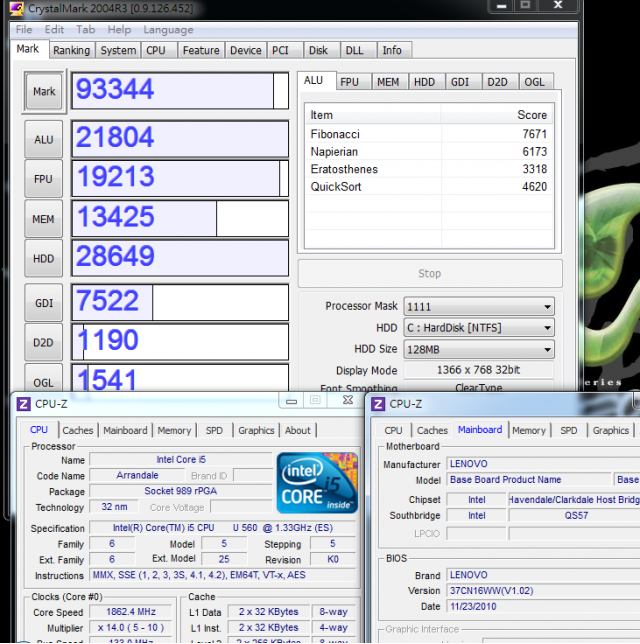Run the GDI benchmark button
The height and width of the screenshot is (644, 640).
(x=44, y=303)
